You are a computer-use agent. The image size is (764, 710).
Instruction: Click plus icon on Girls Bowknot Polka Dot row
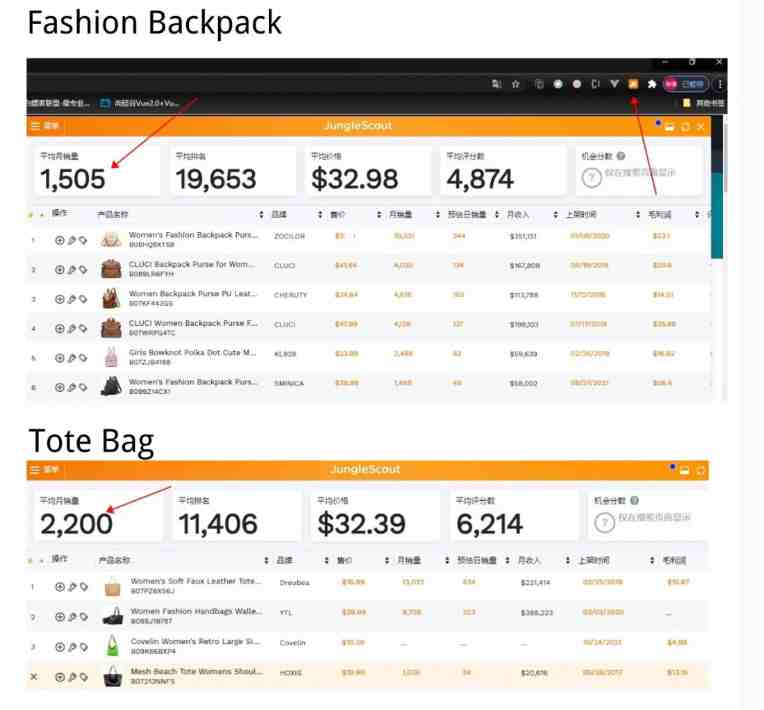(59, 358)
